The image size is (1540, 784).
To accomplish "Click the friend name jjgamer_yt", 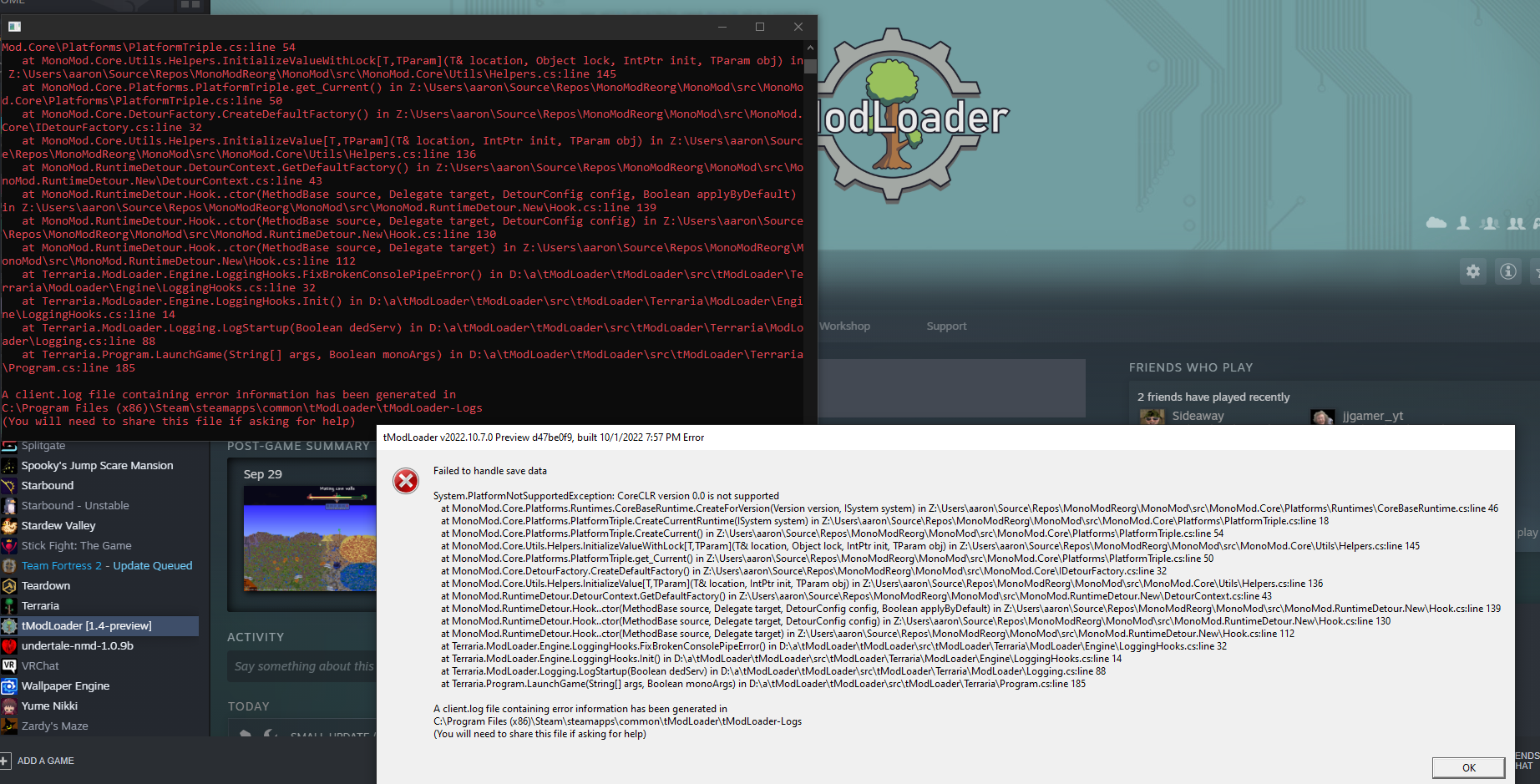I will coord(1373,416).
